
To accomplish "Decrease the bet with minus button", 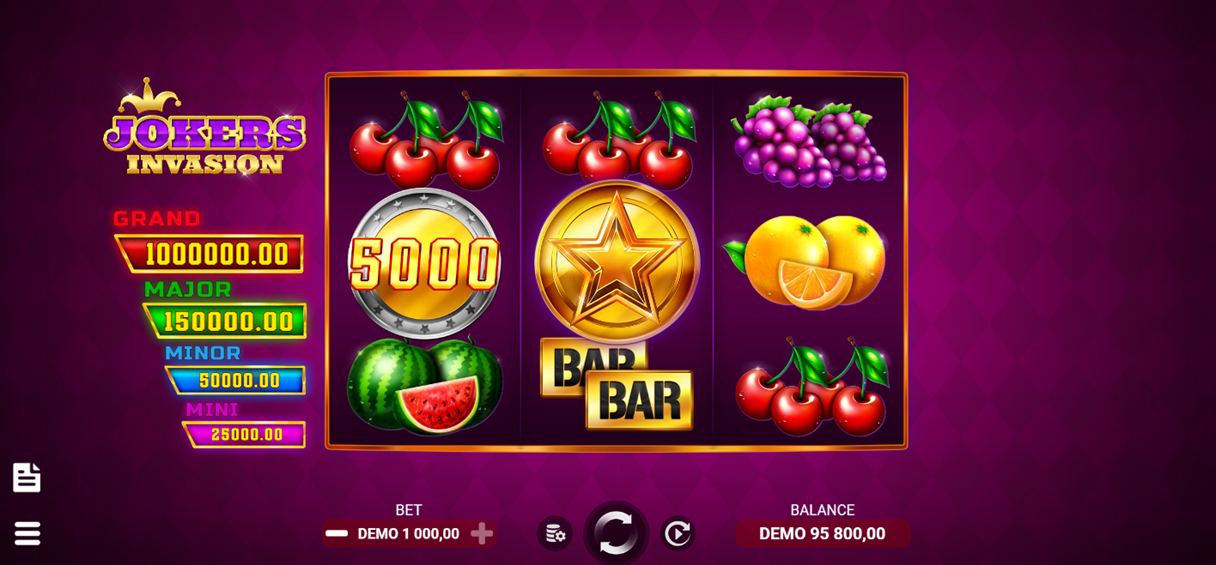I will (337, 533).
